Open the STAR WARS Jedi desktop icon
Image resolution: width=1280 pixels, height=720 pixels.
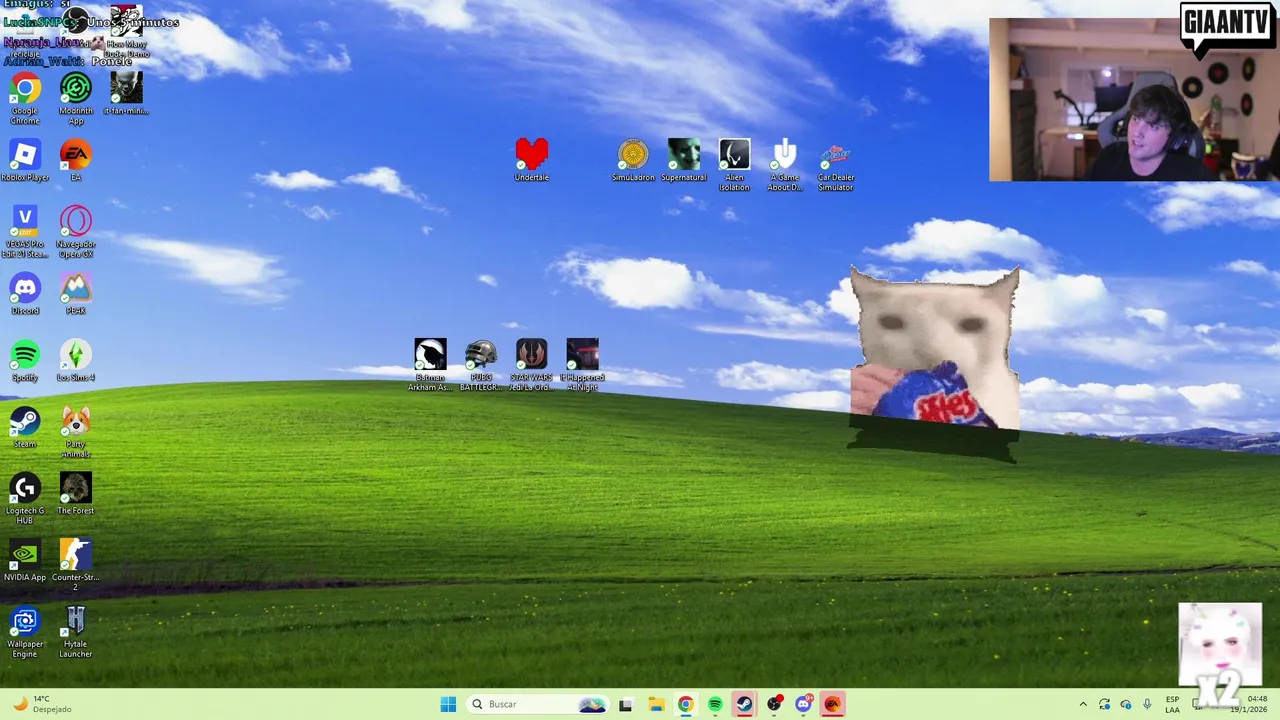(x=532, y=365)
